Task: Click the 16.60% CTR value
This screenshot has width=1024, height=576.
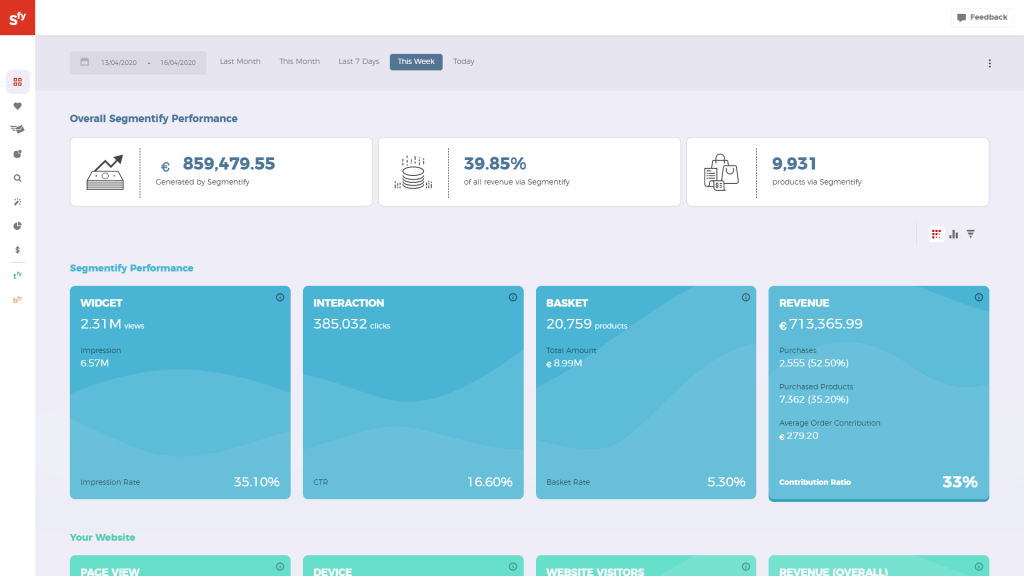Action: tap(490, 482)
